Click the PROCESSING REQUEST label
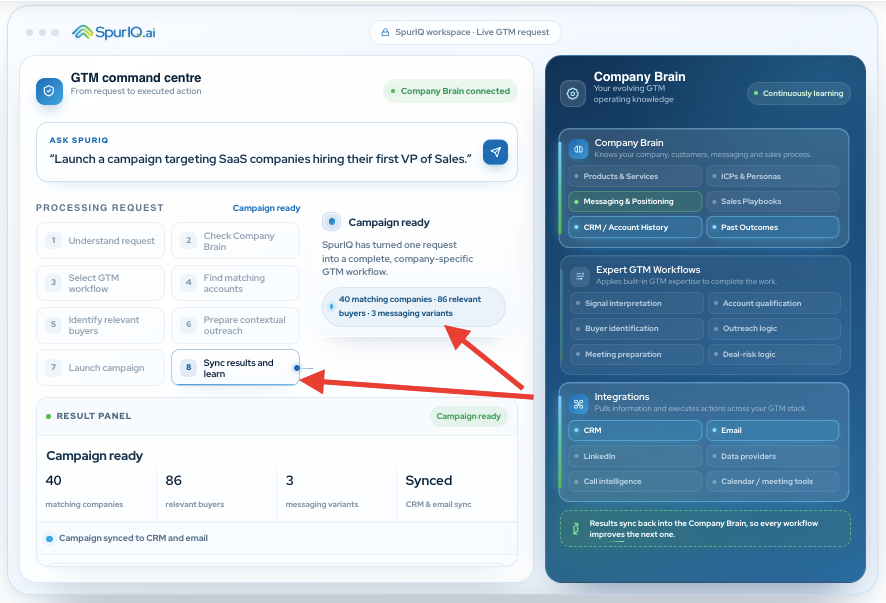 click(100, 208)
